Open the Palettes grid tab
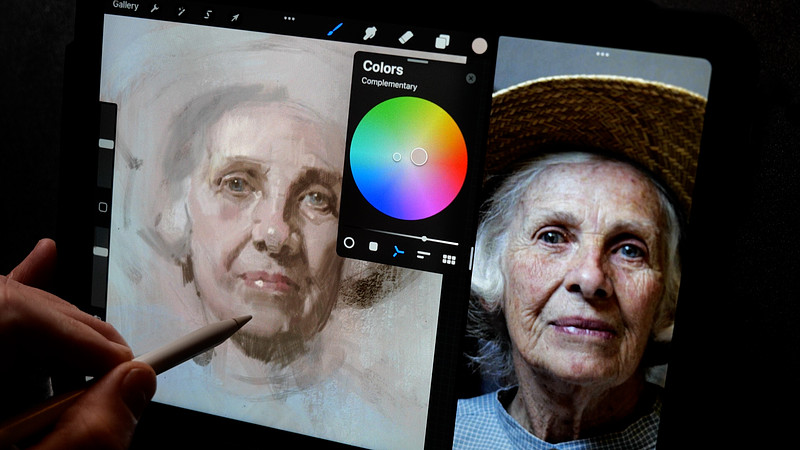Image resolution: width=800 pixels, height=450 pixels. (x=449, y=260)
